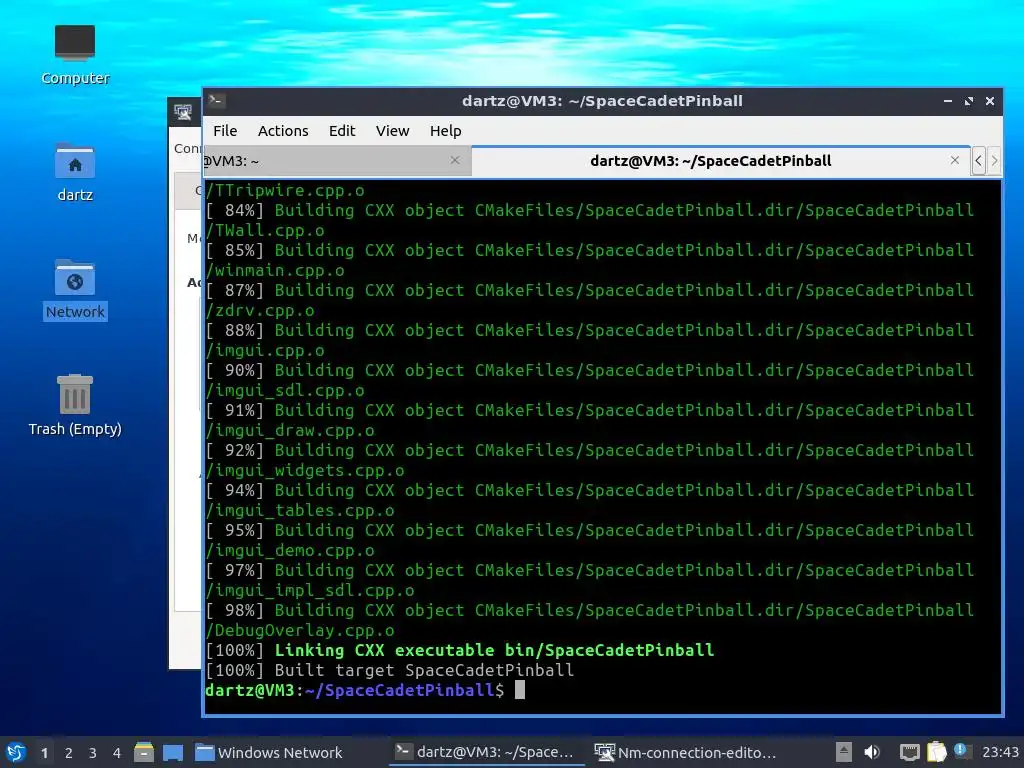Click the '[ 98%]' build progress text

click(x=234, y=611)
